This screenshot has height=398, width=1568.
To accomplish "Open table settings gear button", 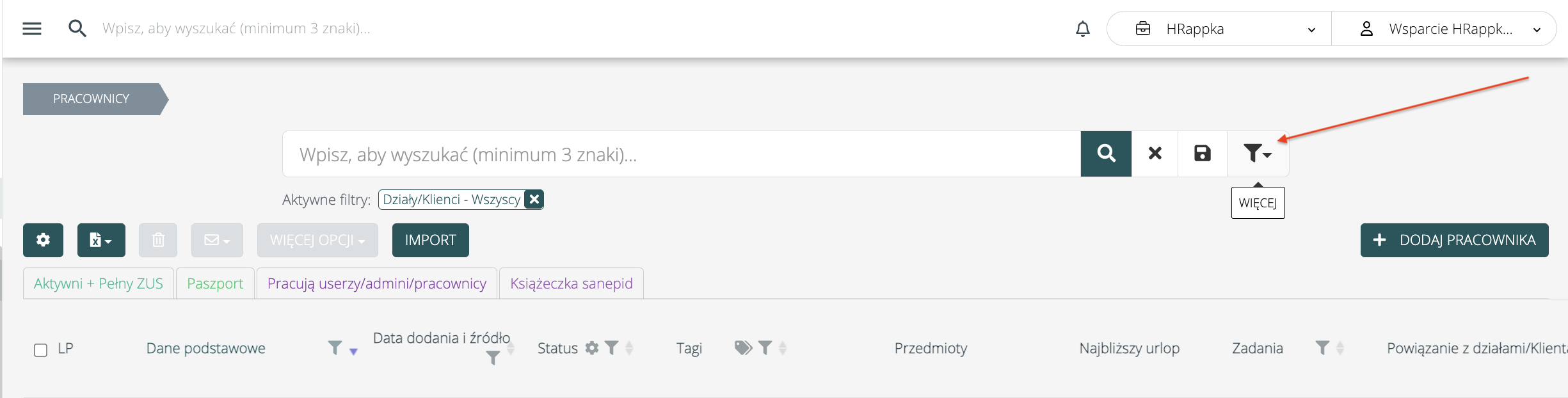I will 43,240.
